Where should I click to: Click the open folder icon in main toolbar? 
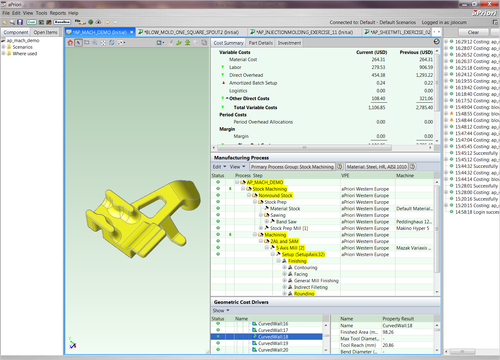pyautogui.click(x=5, y=22)
